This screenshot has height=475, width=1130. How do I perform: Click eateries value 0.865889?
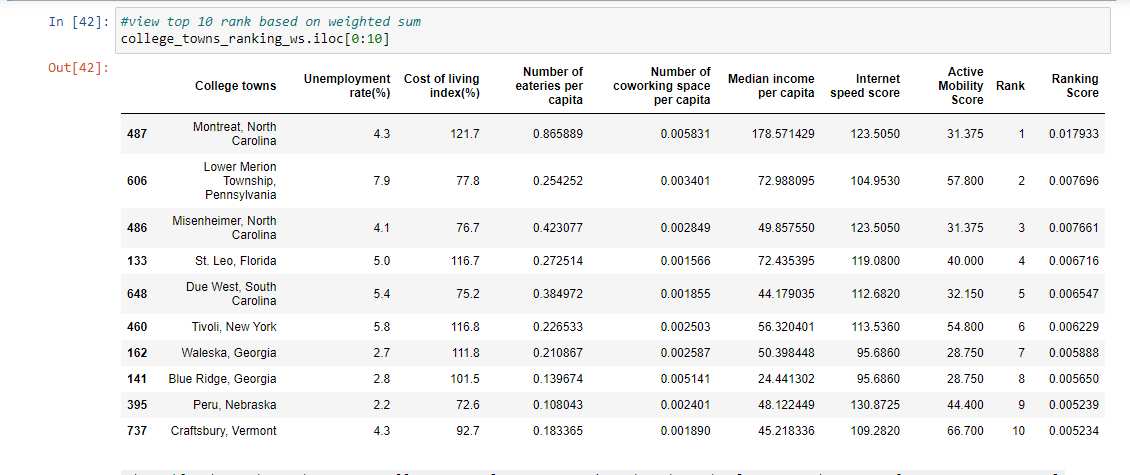558,133
